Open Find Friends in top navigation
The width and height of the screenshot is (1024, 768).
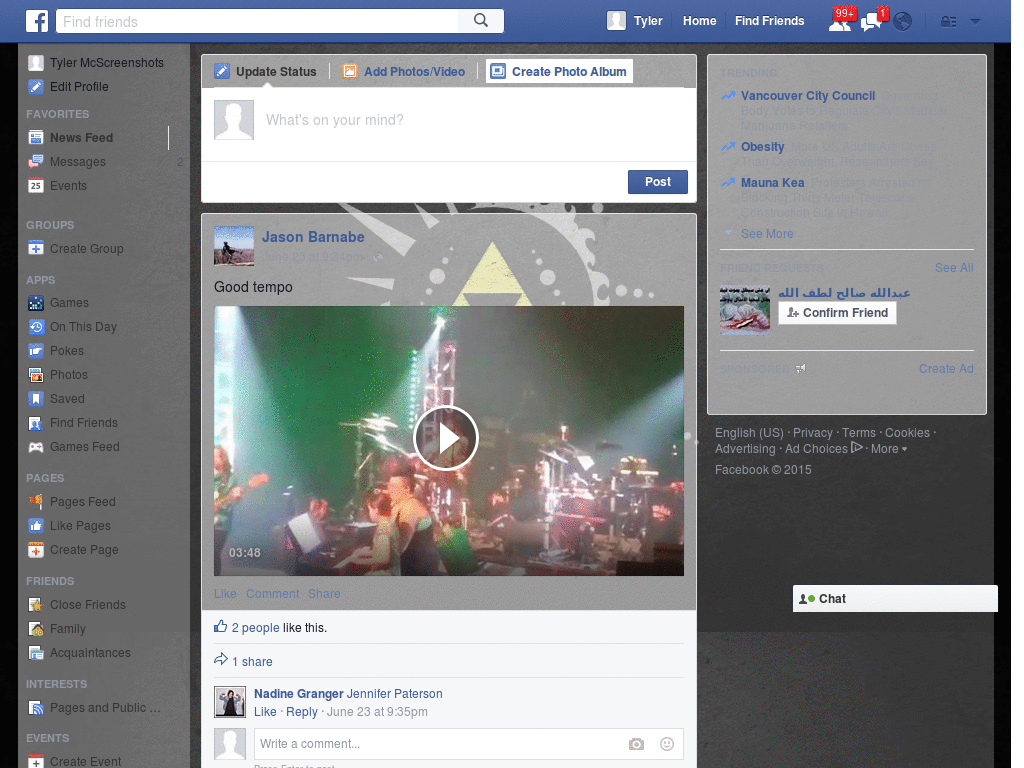(x=769, y=21)
